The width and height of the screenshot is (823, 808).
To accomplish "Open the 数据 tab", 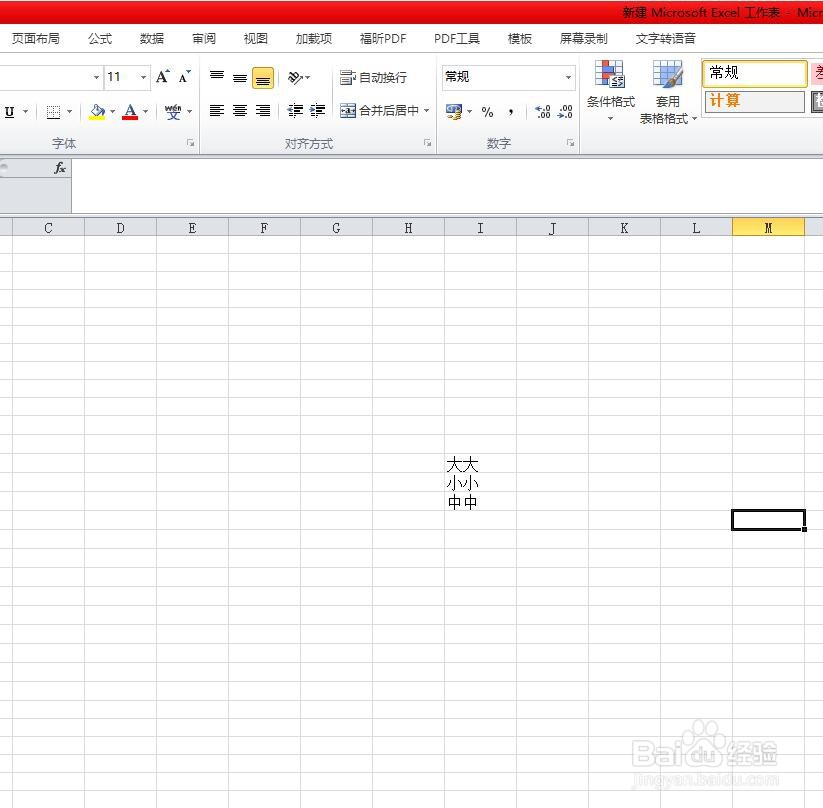I will tap(152, 38).
